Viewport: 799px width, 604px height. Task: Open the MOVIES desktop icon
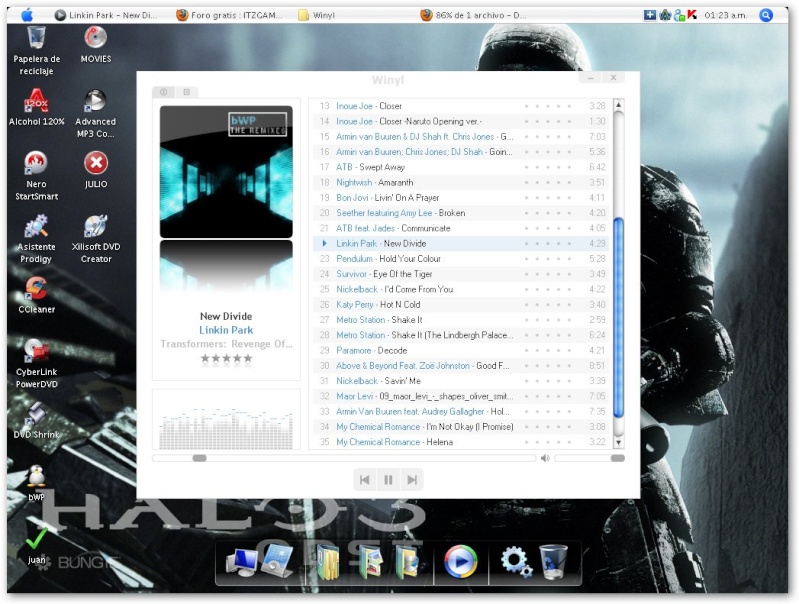[x=95, y=45]
